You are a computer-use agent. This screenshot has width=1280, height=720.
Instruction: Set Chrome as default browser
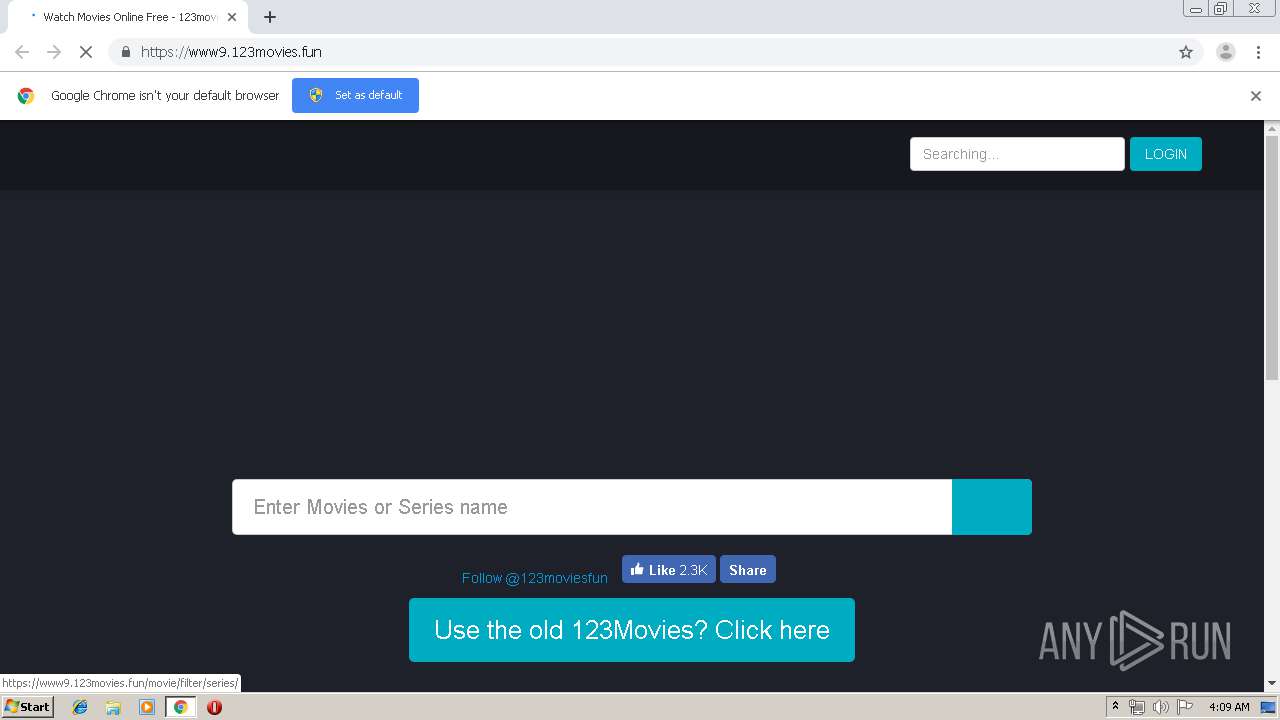[x=355, y=95]
